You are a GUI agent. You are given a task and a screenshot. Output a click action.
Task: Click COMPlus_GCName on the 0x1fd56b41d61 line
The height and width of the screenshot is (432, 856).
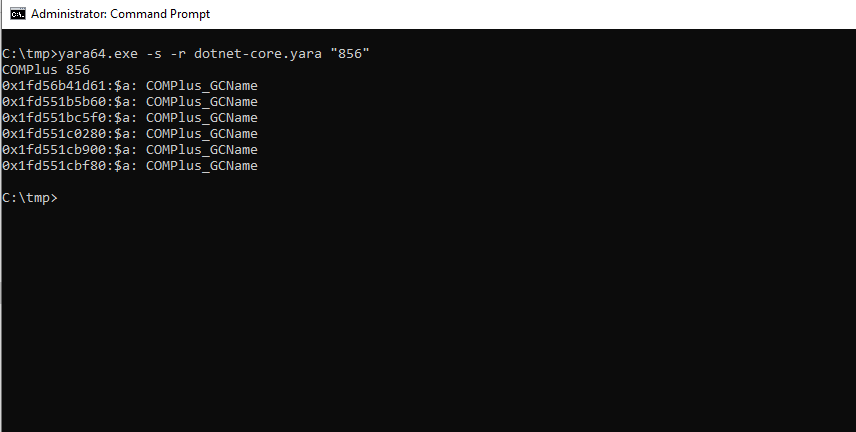(202, 85)
